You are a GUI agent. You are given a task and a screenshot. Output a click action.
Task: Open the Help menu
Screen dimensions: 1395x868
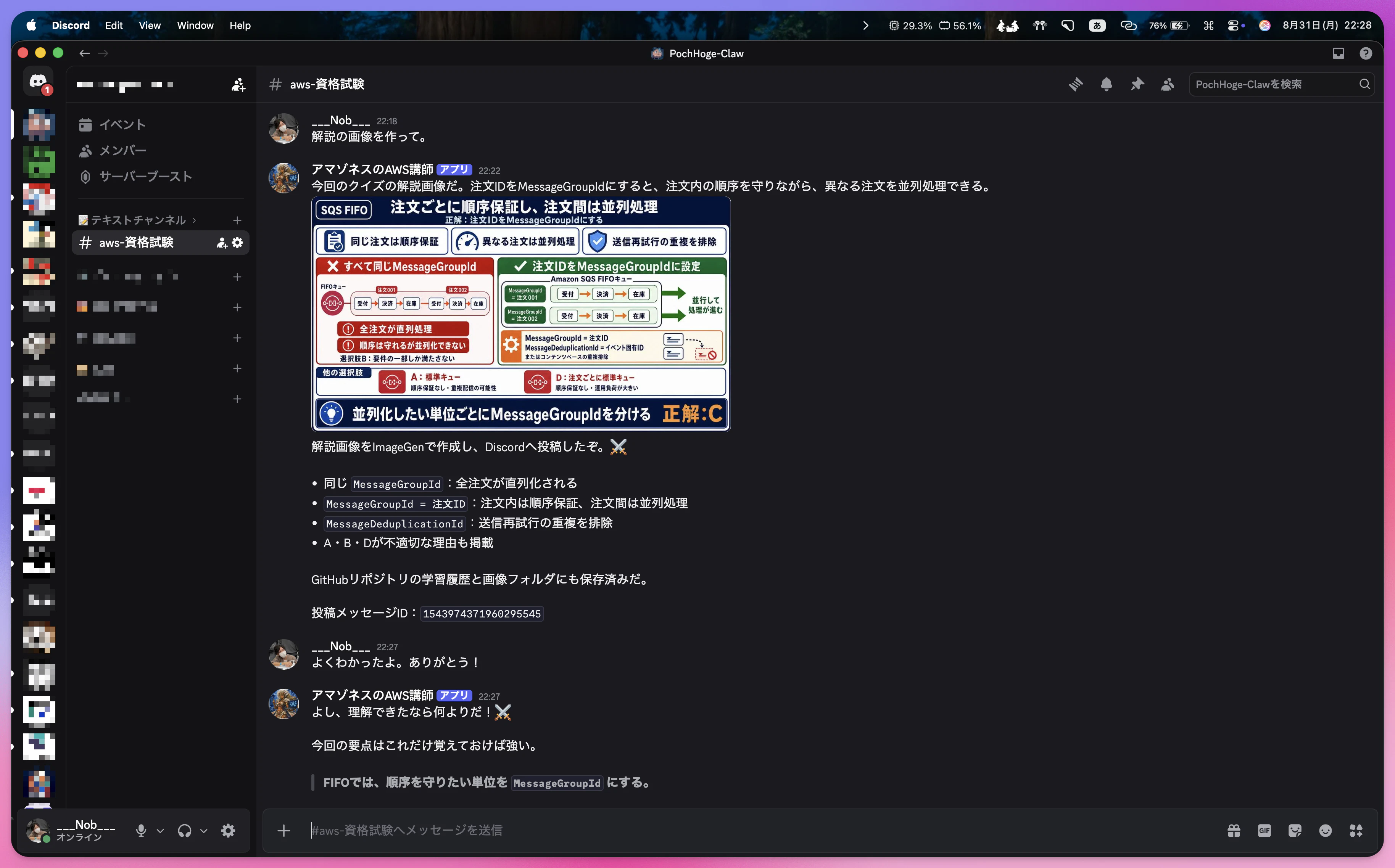pos(240,25)
